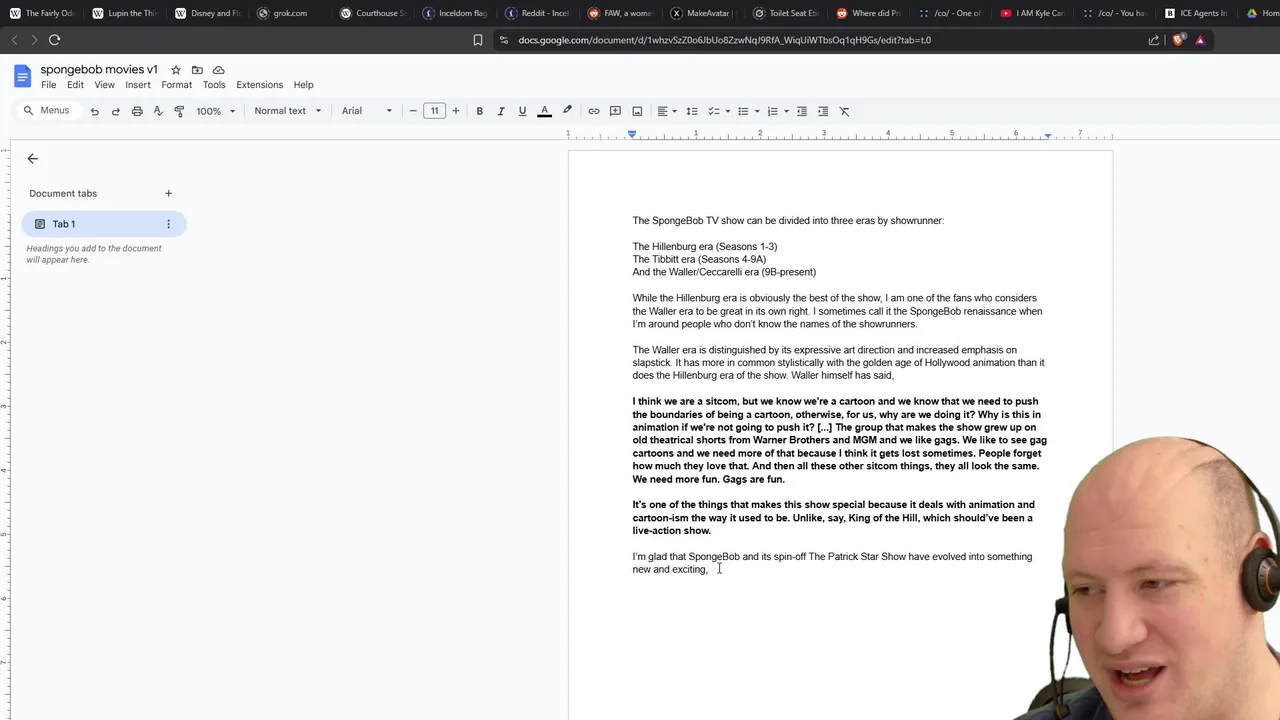Toggle italic formatting
This screenshot has width=1280, height=720.
pyautogui.click(x=501, y=111)
